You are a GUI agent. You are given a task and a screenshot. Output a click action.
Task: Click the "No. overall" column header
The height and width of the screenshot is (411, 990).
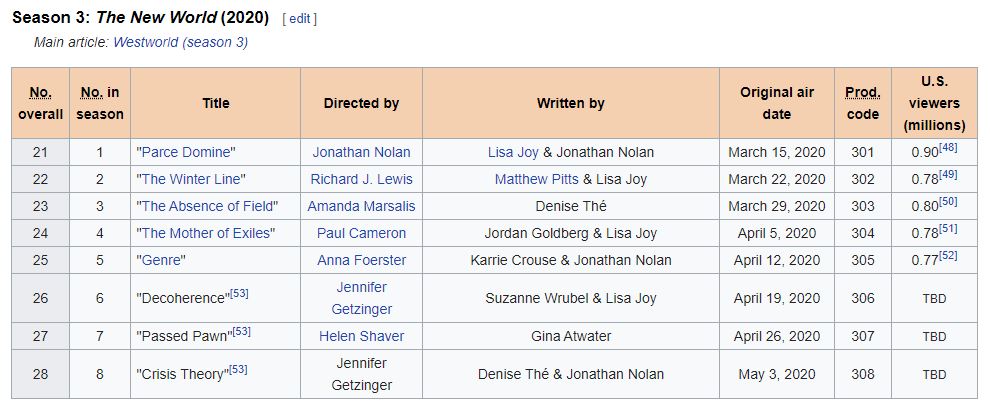tap(40, 92)
